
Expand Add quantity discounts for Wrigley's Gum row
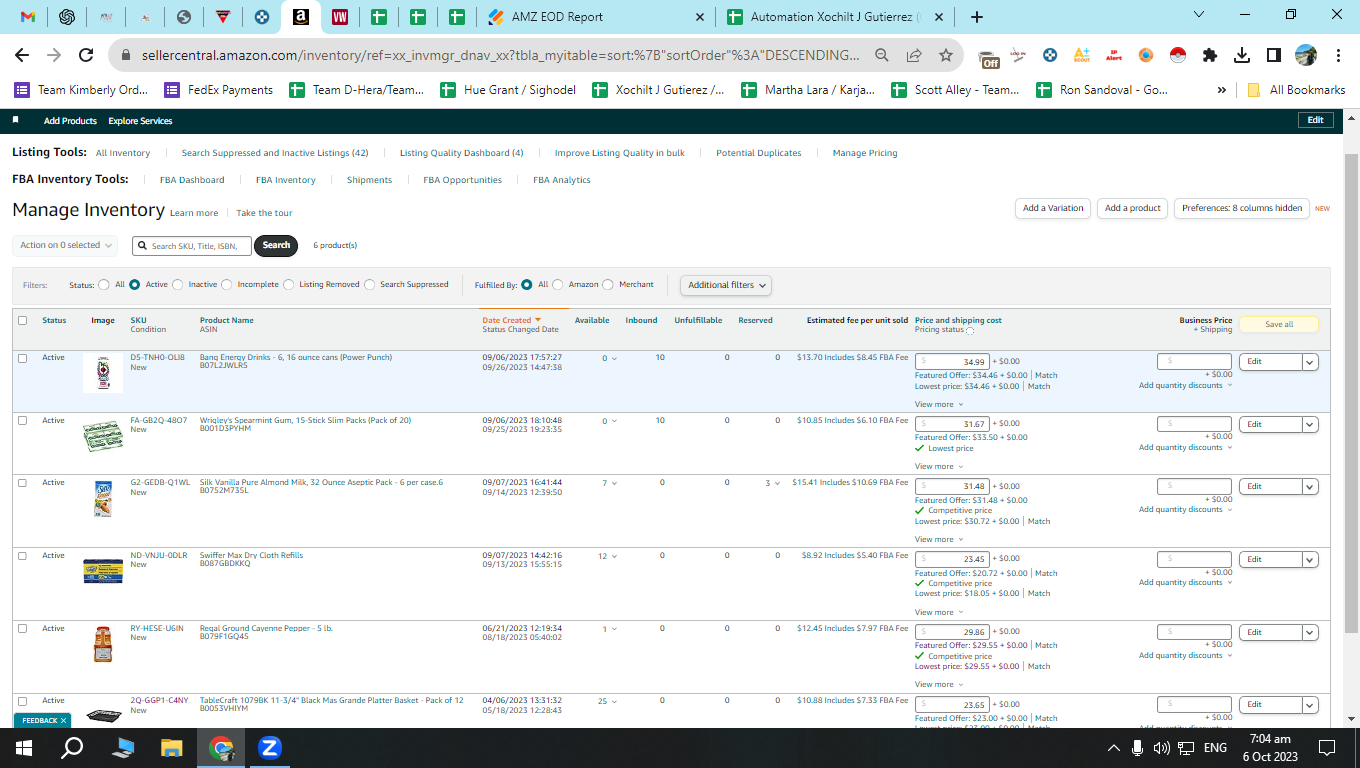click(x=1185, y=447)
